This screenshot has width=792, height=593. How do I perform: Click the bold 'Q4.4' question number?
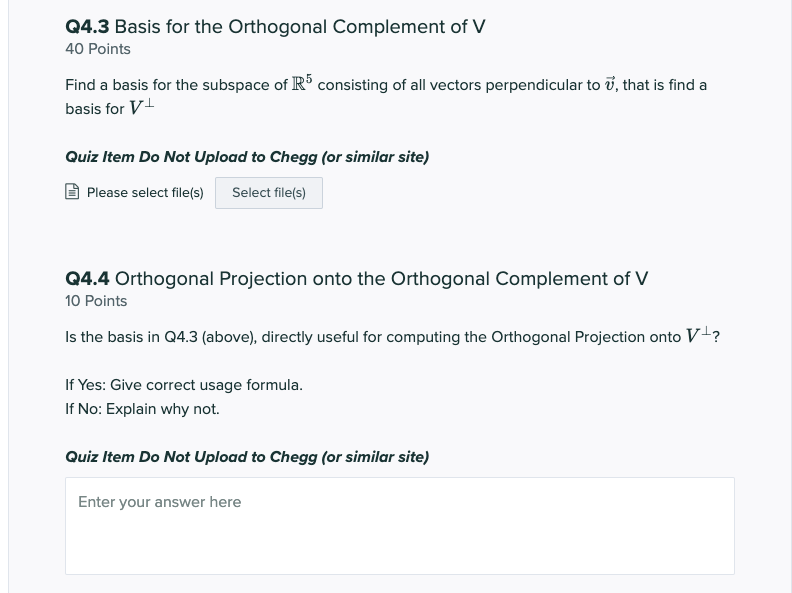tap(87, 278)
